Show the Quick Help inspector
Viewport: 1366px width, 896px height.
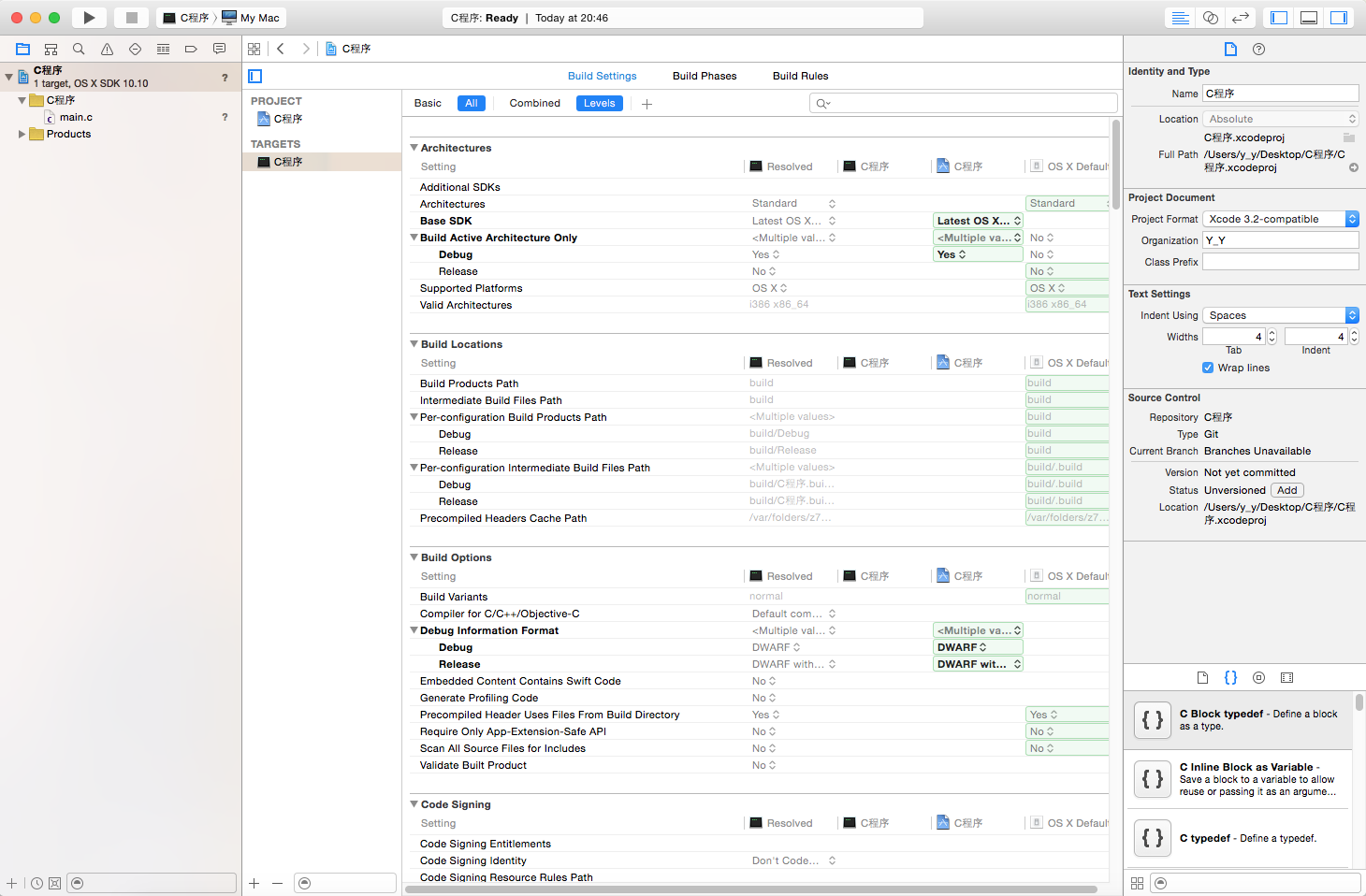[1258, 49]
